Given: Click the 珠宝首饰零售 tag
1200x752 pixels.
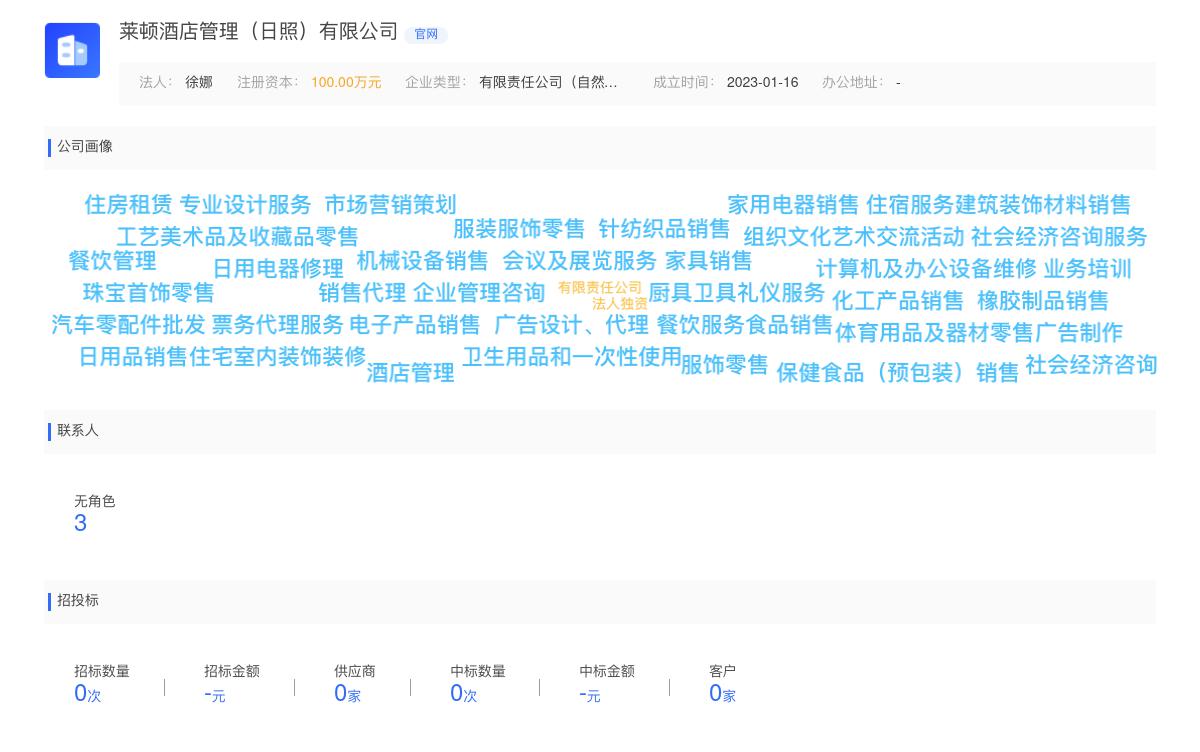Looking at the screenshot, I should coord(148,293).
